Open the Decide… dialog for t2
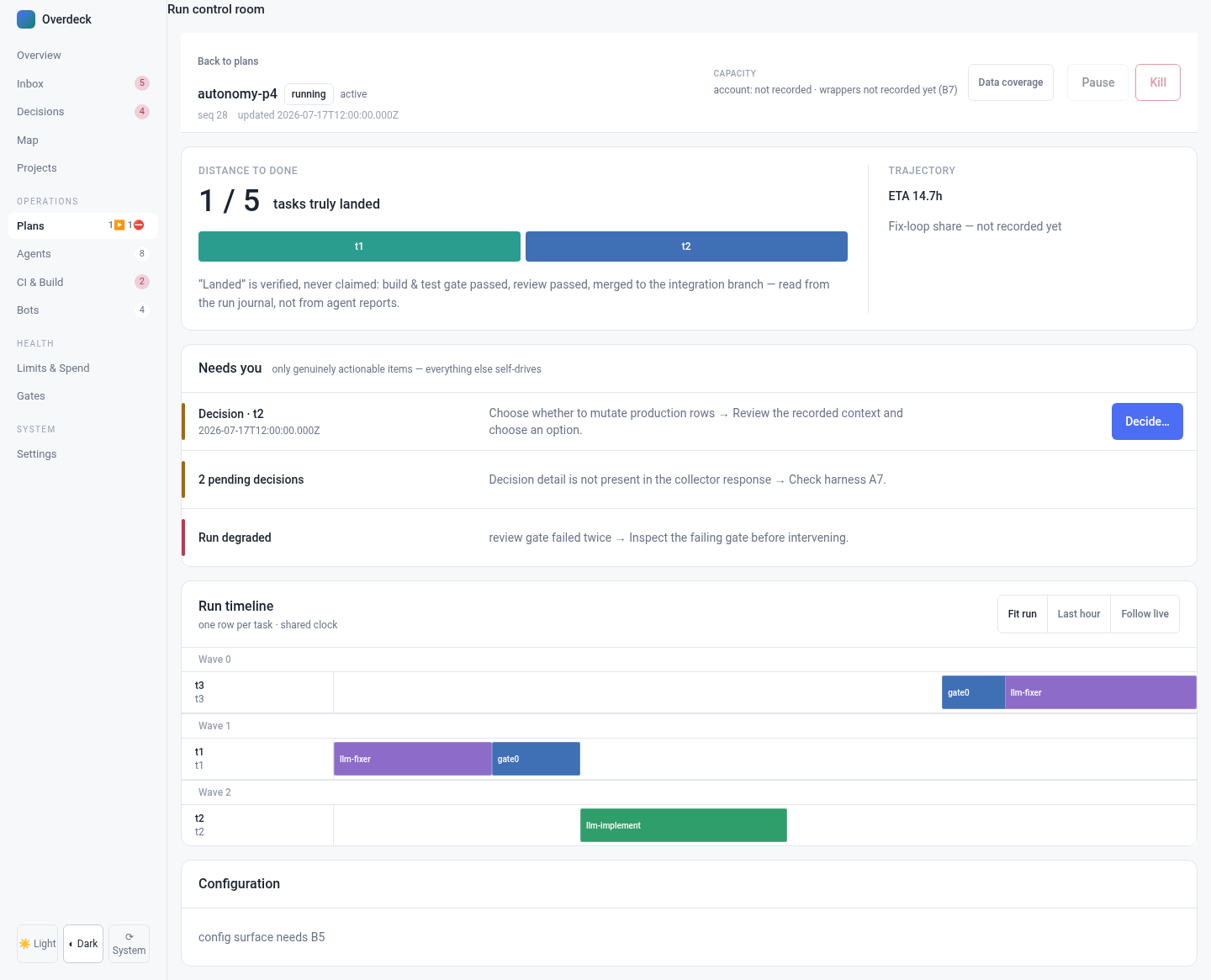This screenshot has width=1211, height=980. click(1147, 421)
